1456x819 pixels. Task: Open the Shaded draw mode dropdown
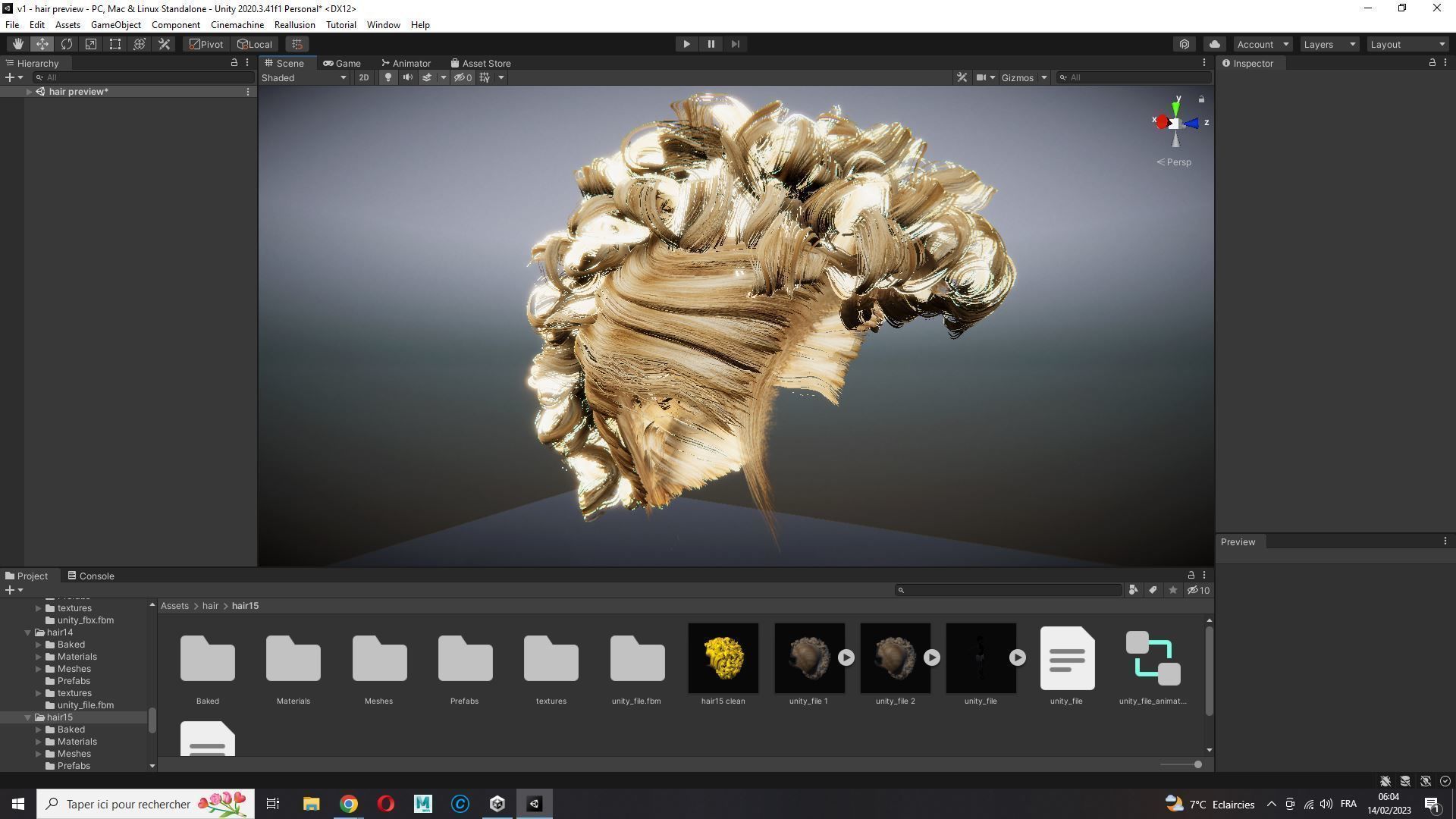click(x=304, y=77)
